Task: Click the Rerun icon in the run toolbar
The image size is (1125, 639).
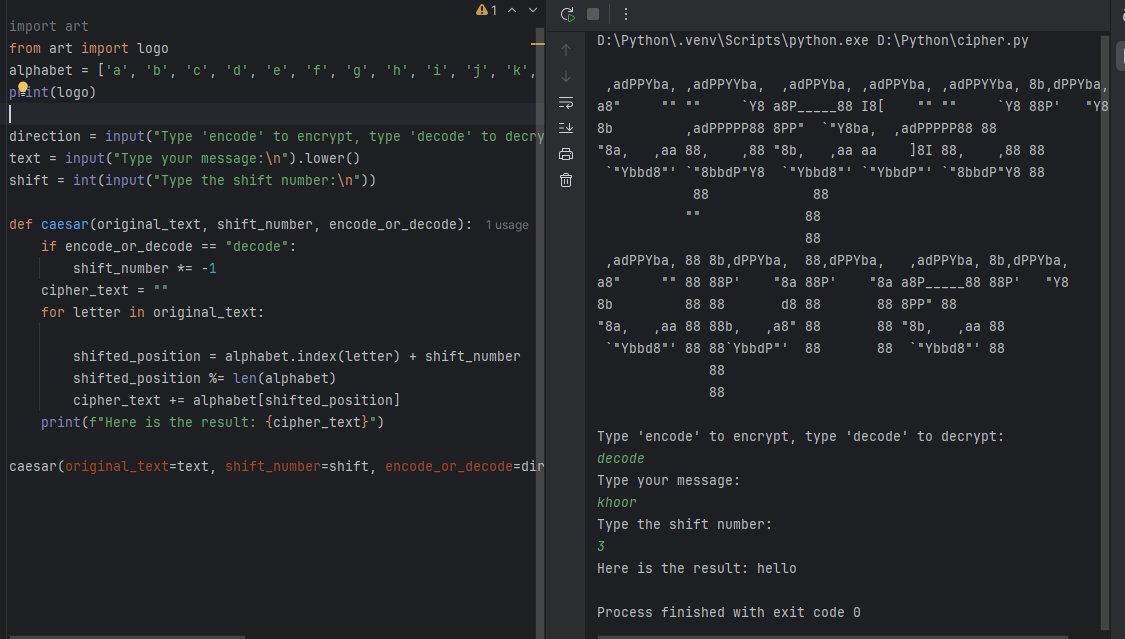Action: [567, 14]
